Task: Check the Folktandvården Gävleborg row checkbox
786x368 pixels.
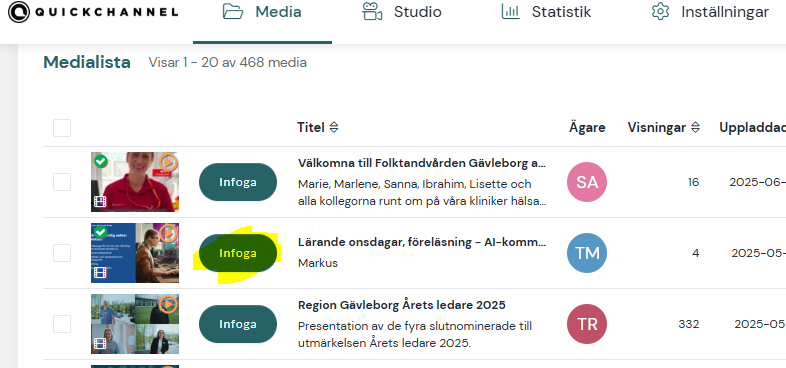Action: [62, 182]
